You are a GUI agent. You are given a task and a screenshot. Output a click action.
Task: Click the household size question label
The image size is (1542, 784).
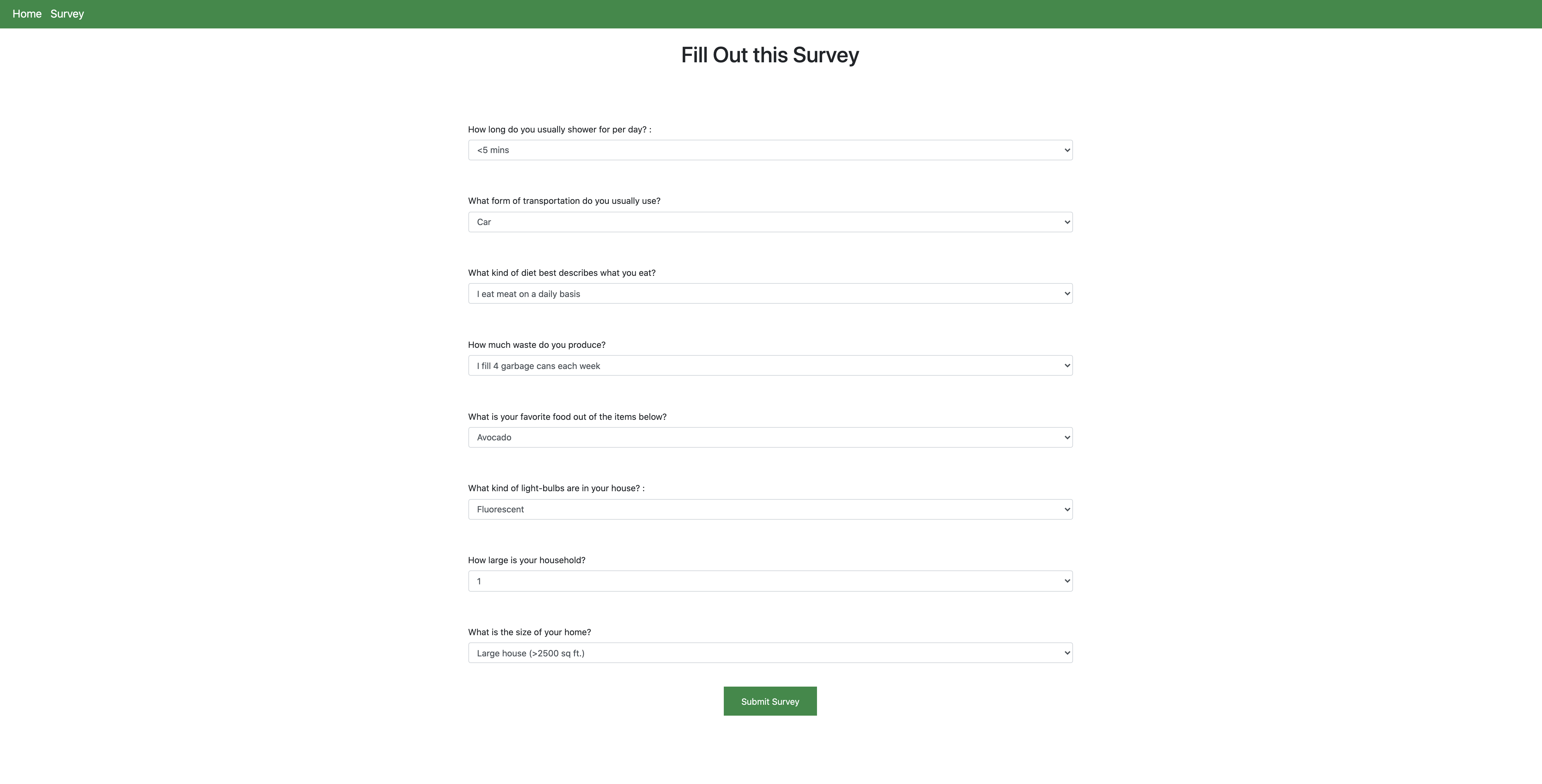tap(527, 560)
